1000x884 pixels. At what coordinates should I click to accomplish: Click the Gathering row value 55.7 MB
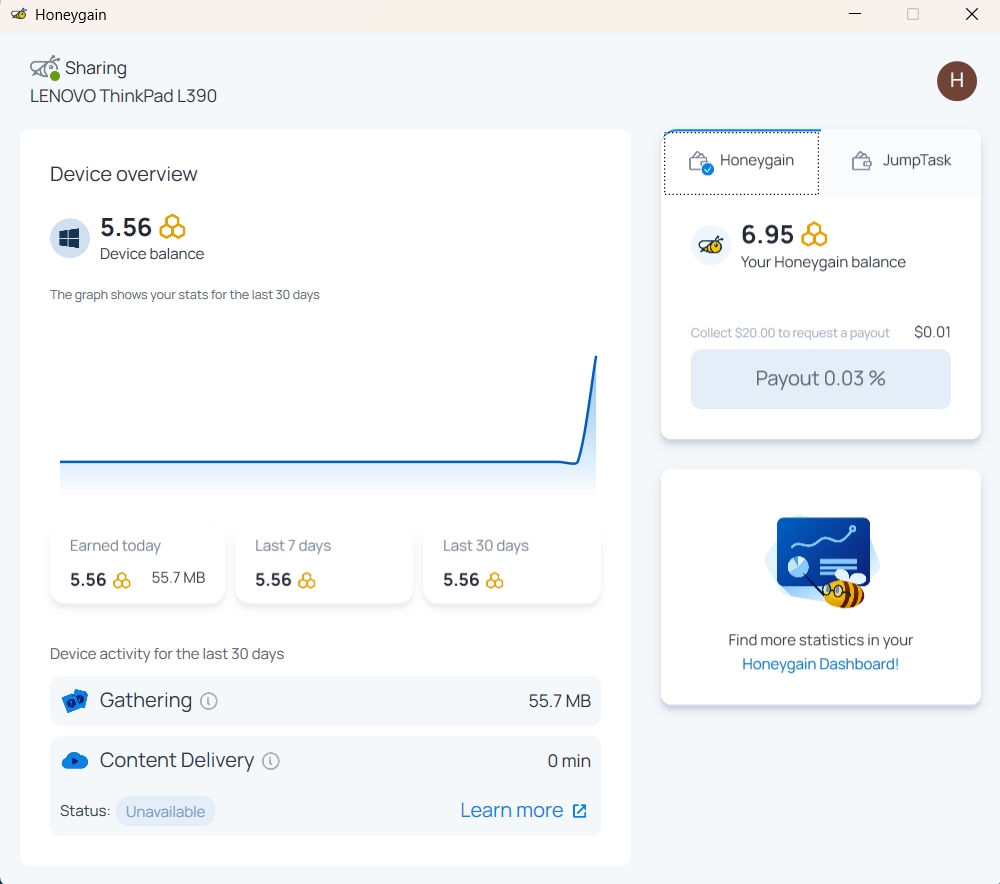(559, 701)
